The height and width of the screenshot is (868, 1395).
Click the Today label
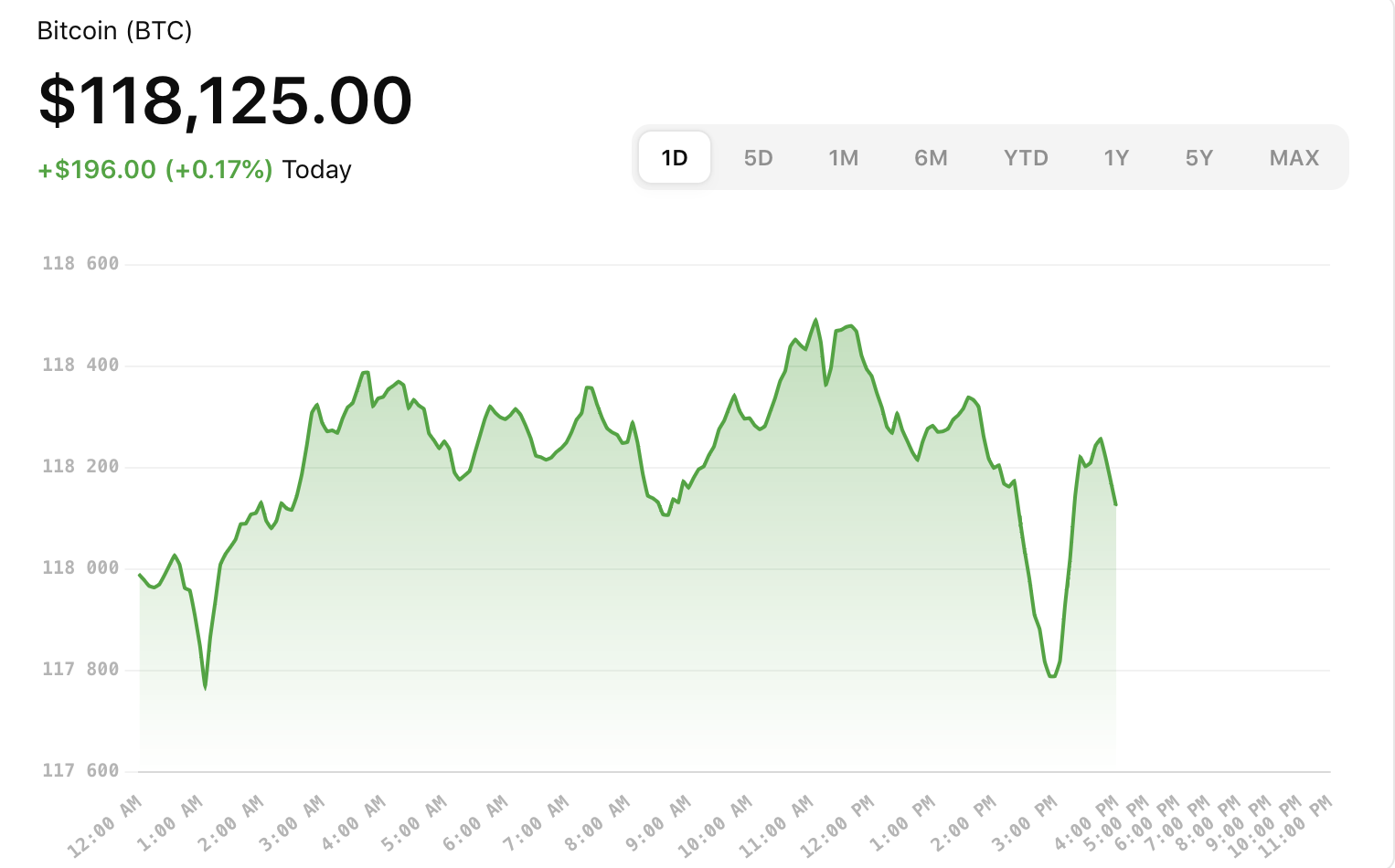point(316,170)
